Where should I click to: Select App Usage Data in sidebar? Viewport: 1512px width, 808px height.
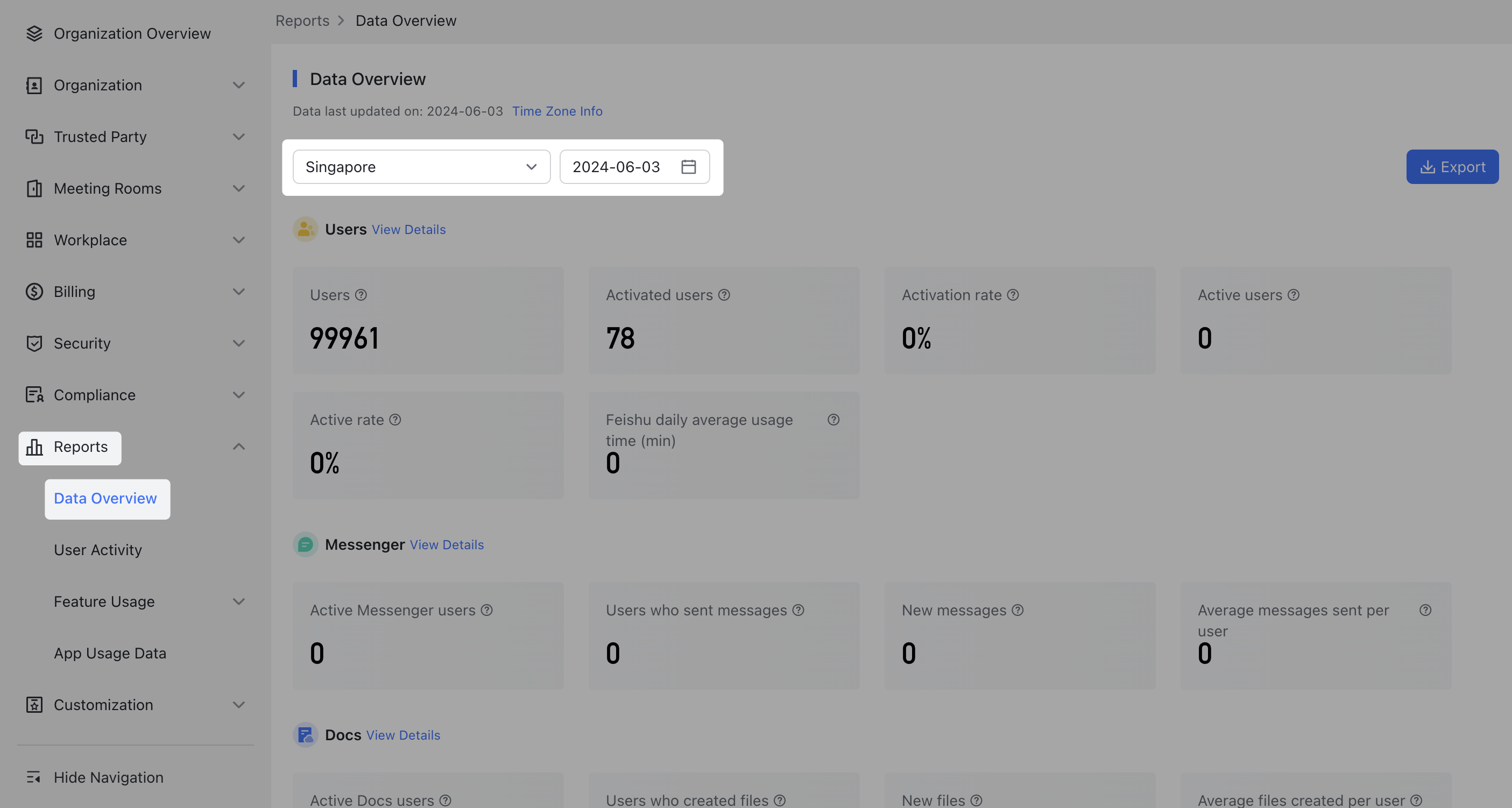coord(110,653)
